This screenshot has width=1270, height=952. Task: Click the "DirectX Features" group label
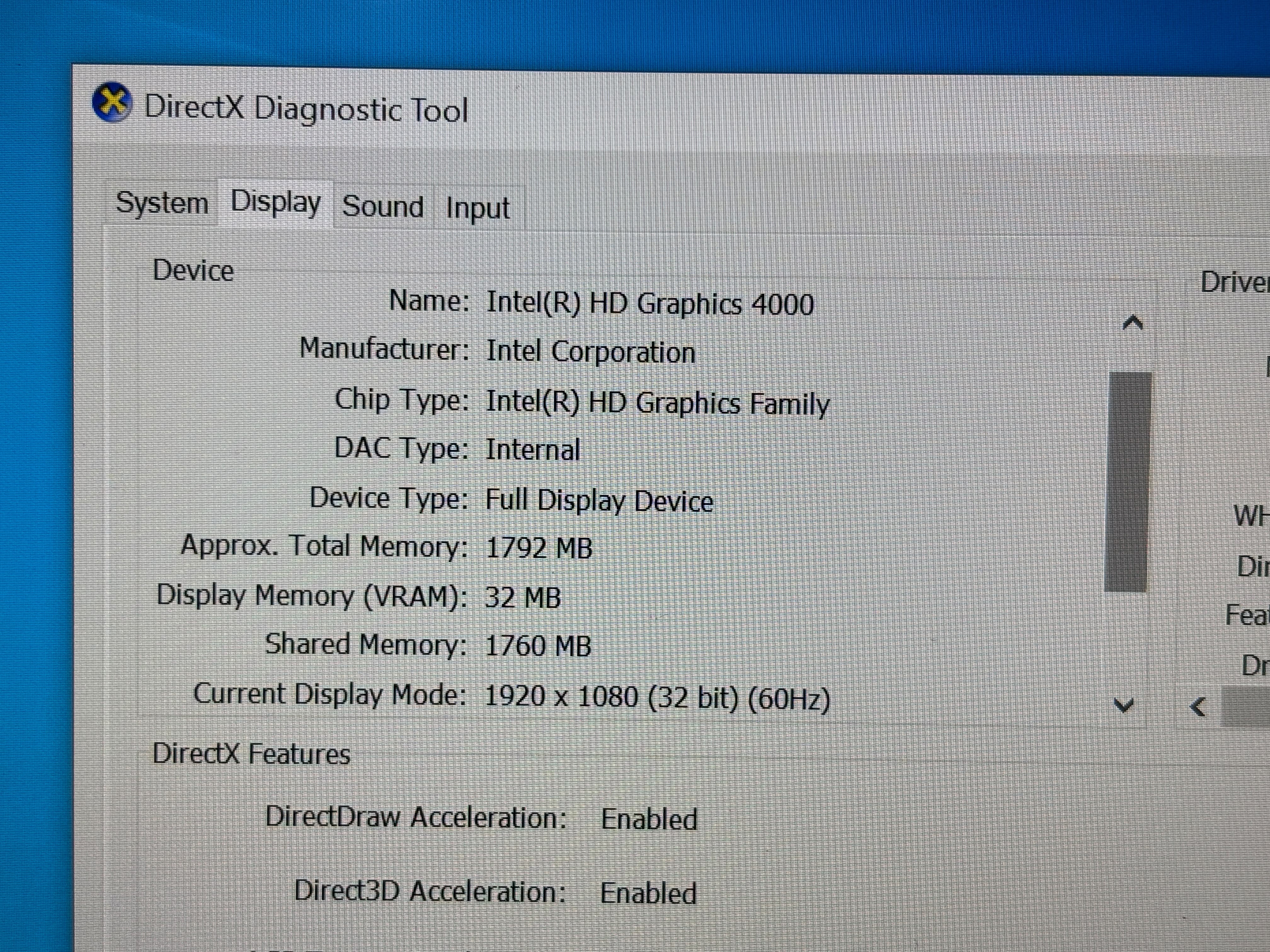click(x=251, y=753)
